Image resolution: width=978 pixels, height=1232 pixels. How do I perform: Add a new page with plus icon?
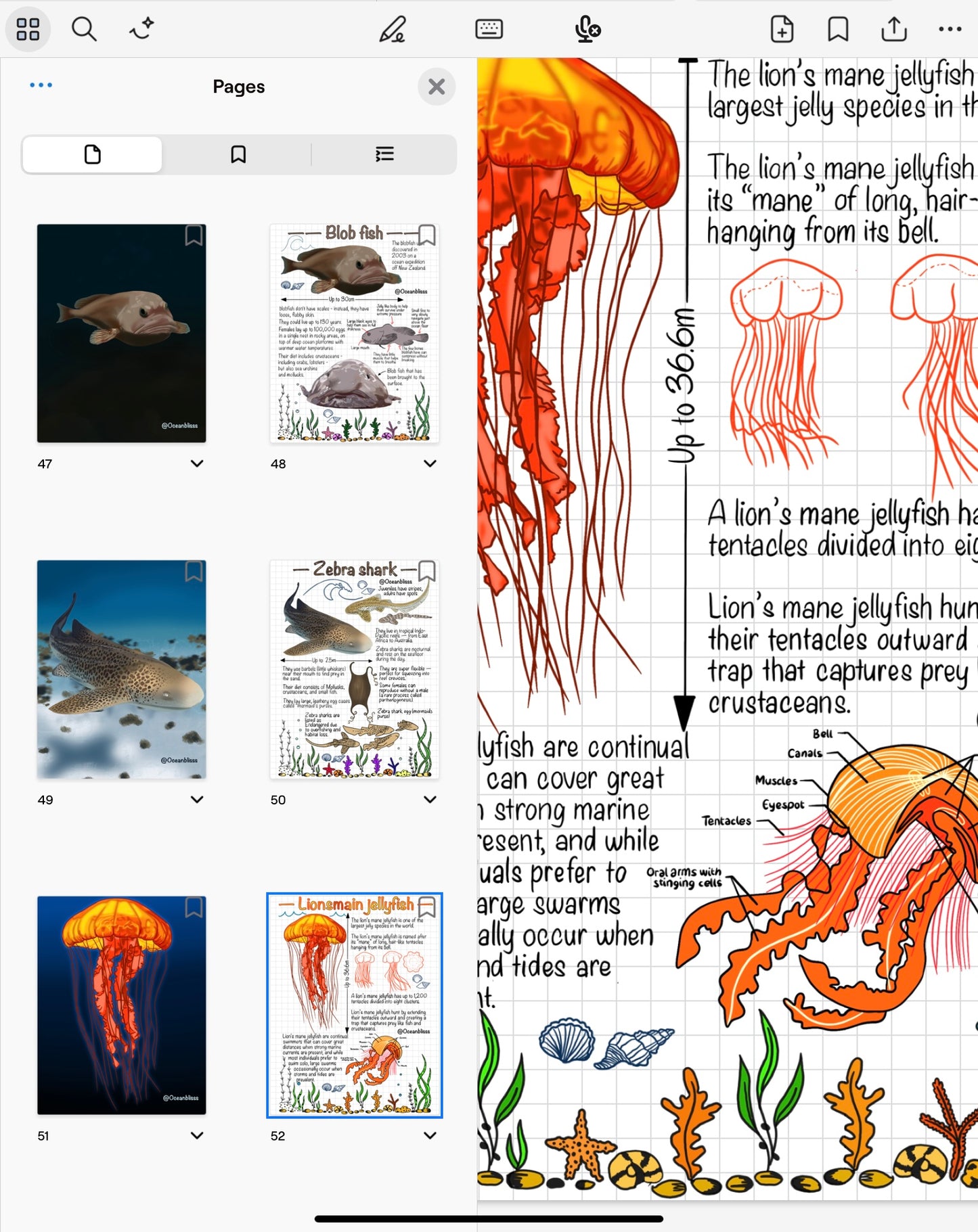(782, 29)
